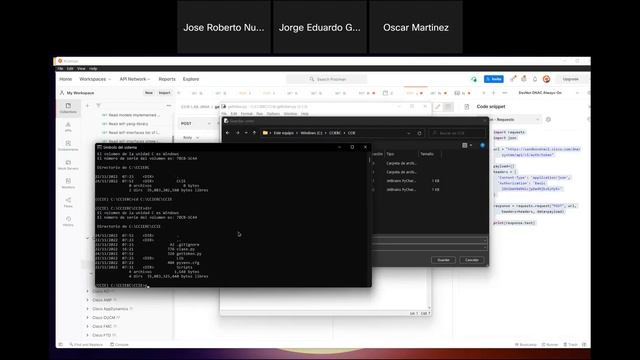Viewport: 640px width, 360px height.
Task: Open the address path dropdown in save dialog
Action: coord(409,133)
